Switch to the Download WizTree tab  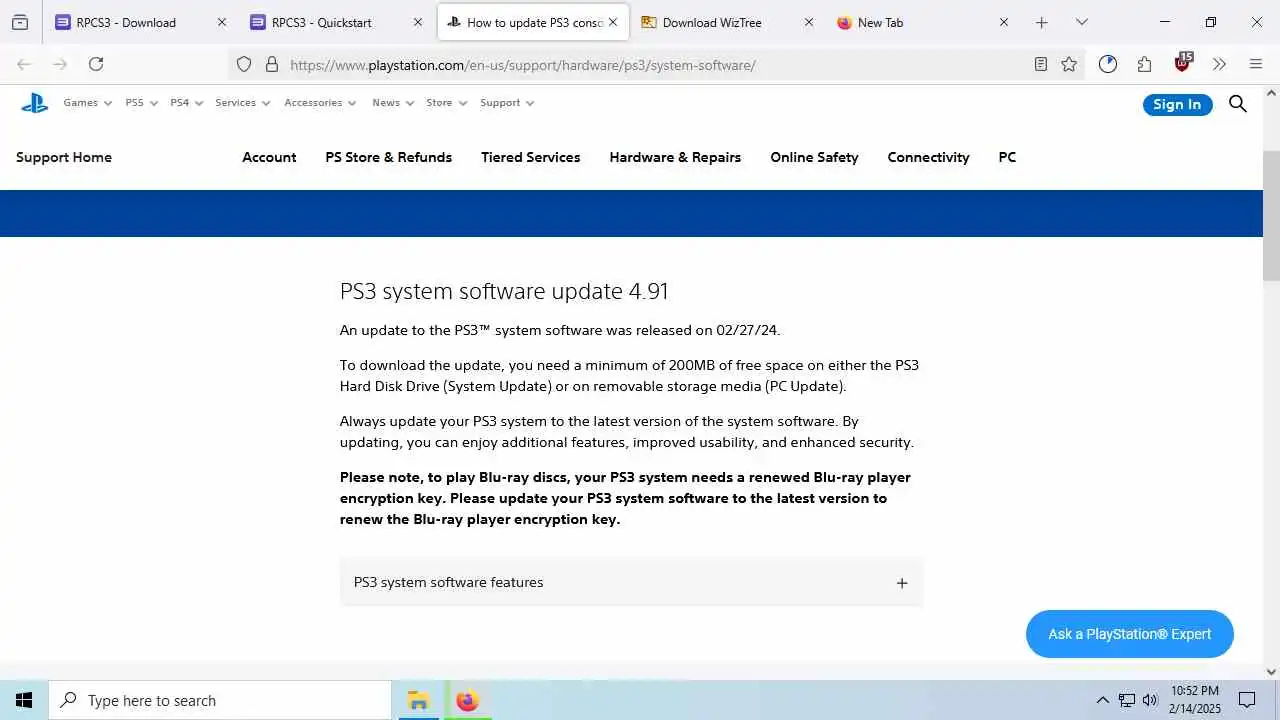pyautogui.click(x=712, y=22)
